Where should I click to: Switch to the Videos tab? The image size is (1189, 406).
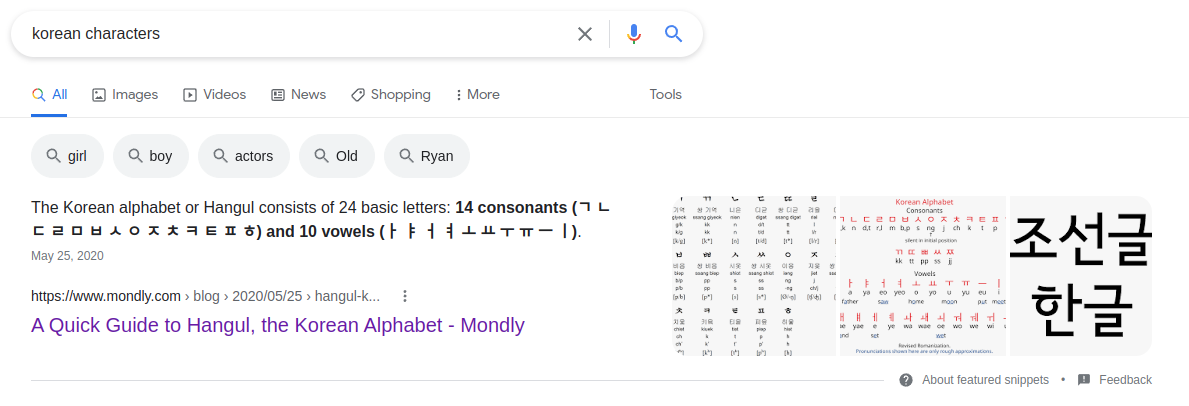[x=214, y=95]
